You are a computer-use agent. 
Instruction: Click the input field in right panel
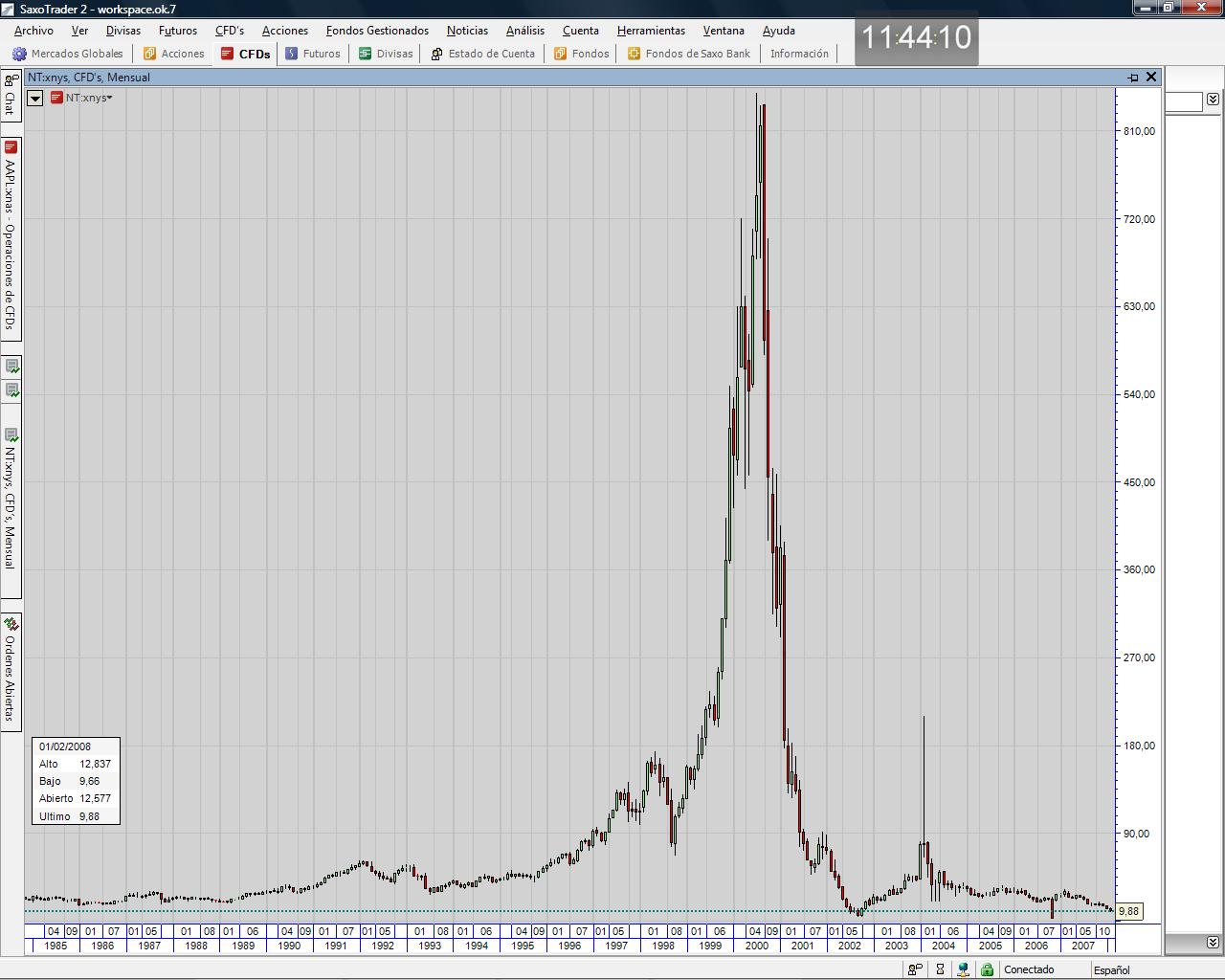point(1183,101)
